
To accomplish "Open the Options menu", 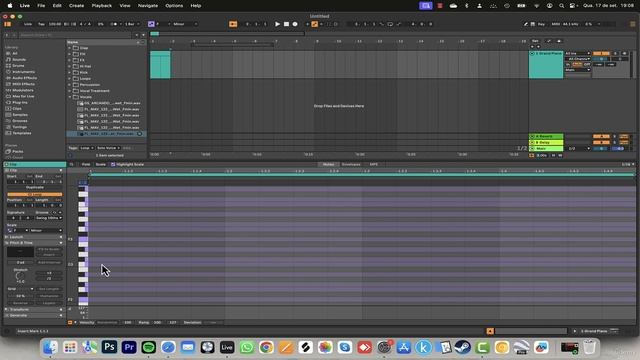I will coord(174,6).
